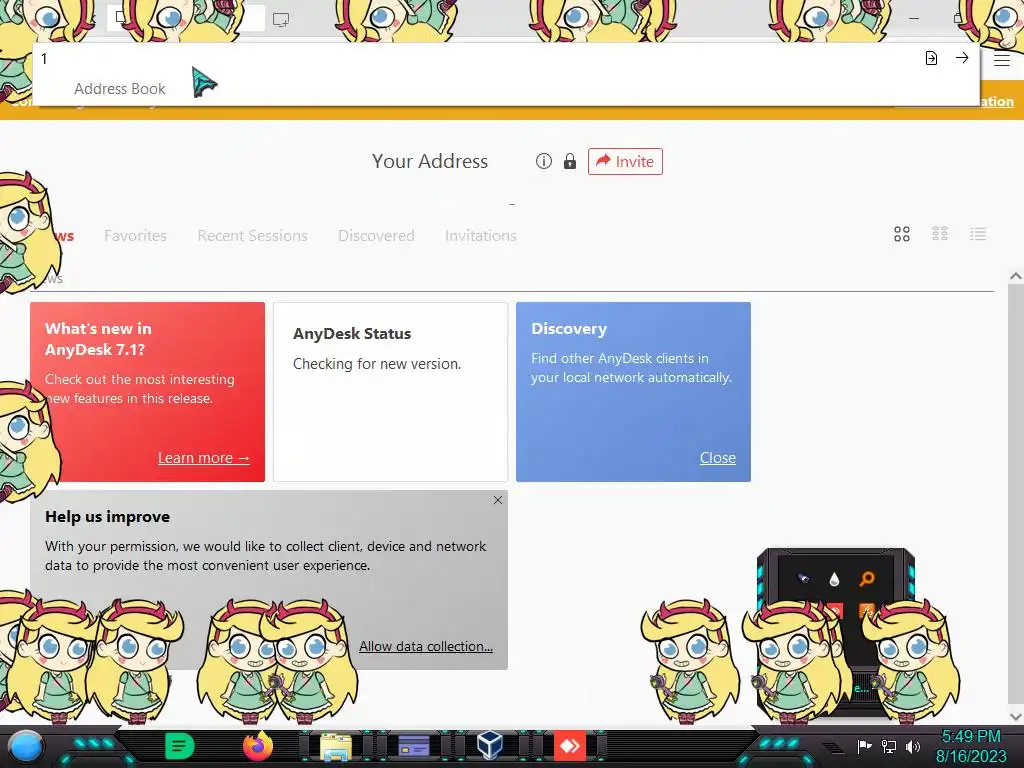Click the lock icon beside Your Address
Screen dimensions: 1024x768
coord(569,161)
